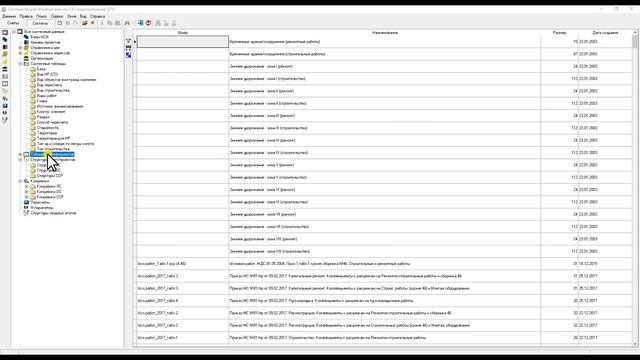Collapse the Концовки tree node
The width and height of the screenshot is (640, 360).
20,181
